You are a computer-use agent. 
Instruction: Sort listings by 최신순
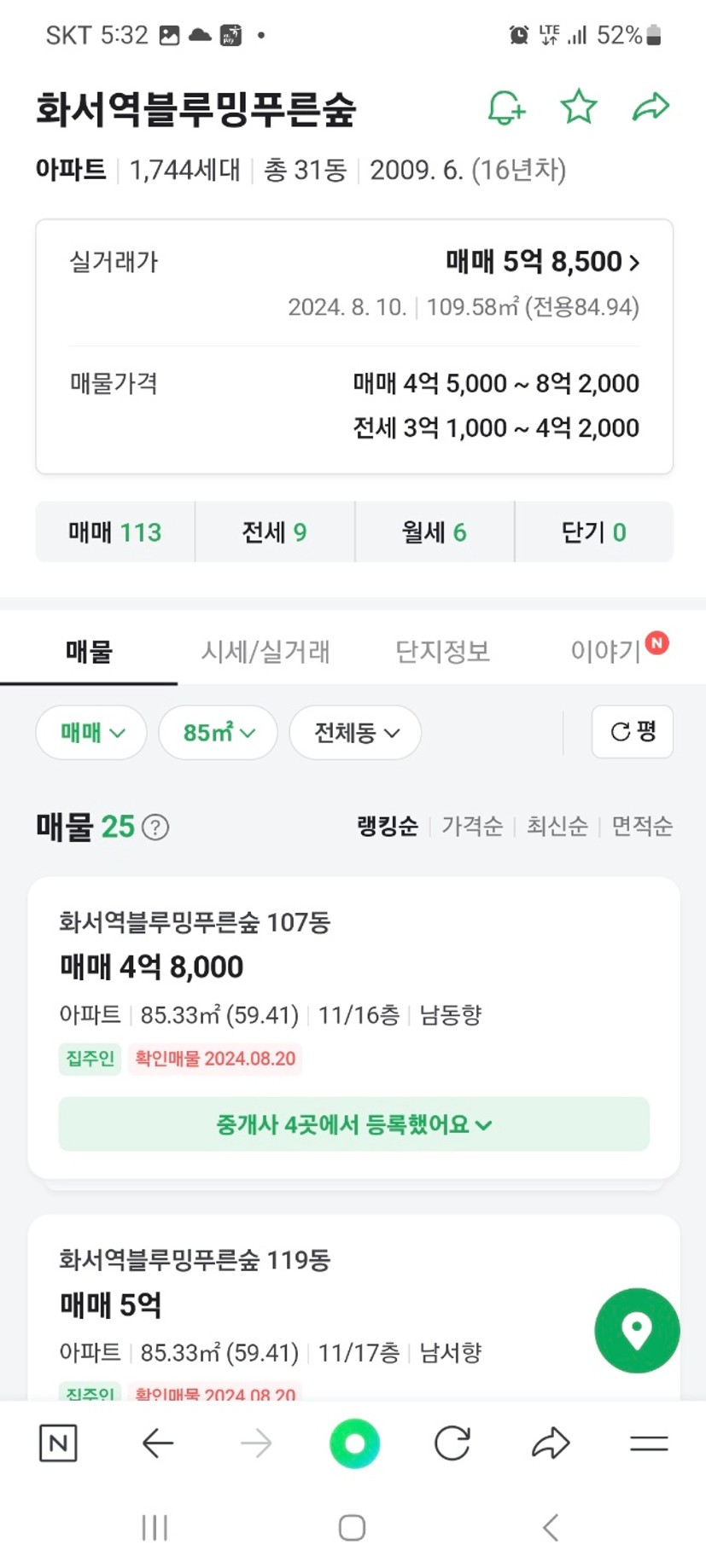click(557, 826)
